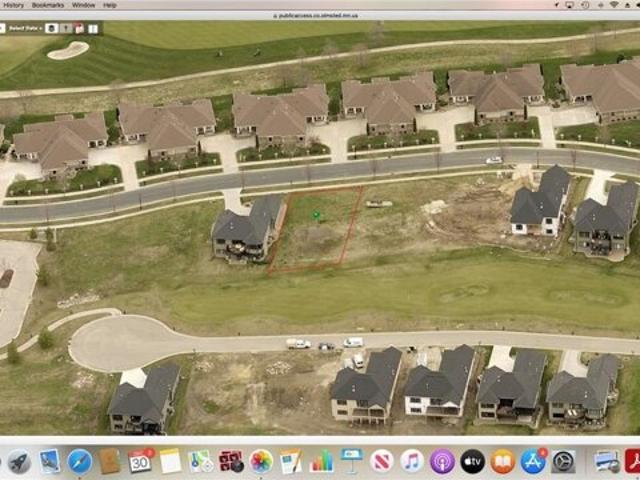Viewport: 640px width, 480px height.
Task: Open the Preview app in dock
Action: [50, 461]
